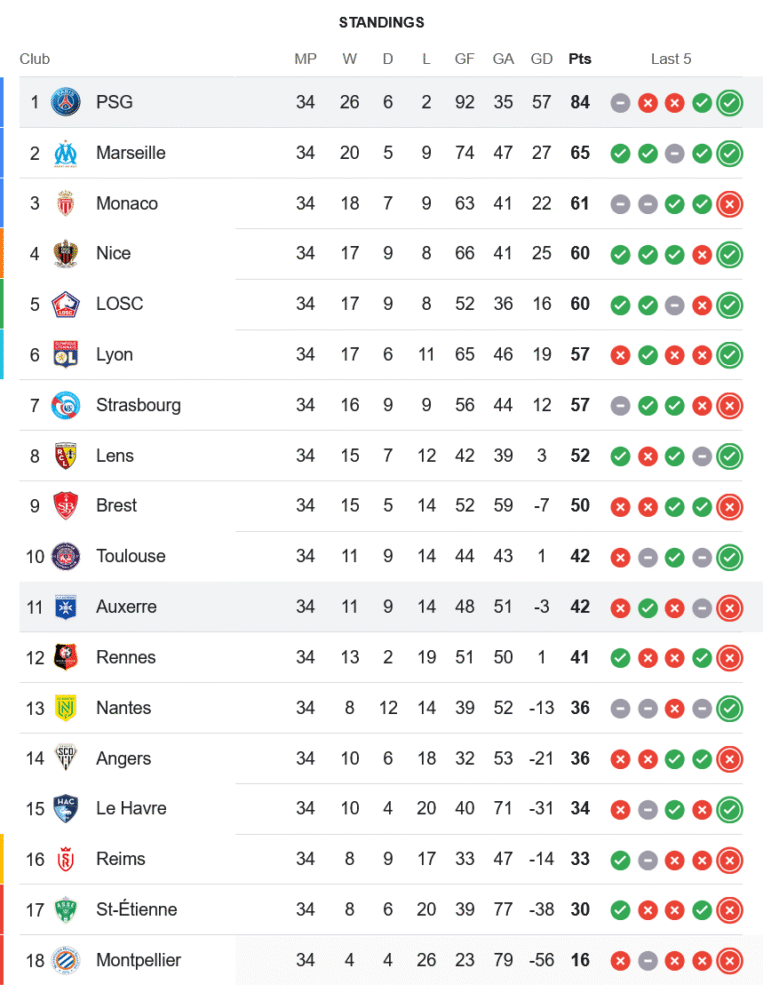Click the Club column header
763x1000 pixels.
click(x=35, y=59)
